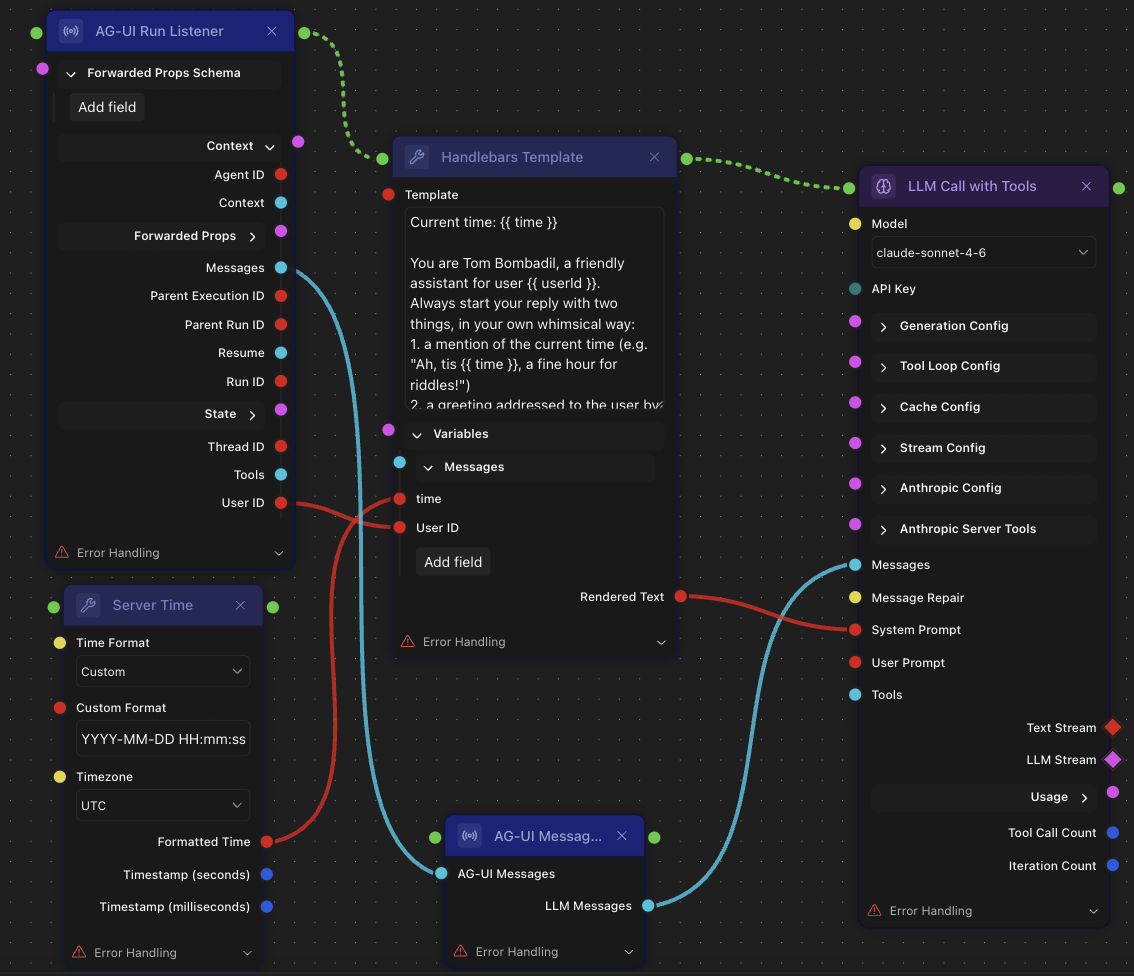Click the Server Time error warning icon

(80, 952)
